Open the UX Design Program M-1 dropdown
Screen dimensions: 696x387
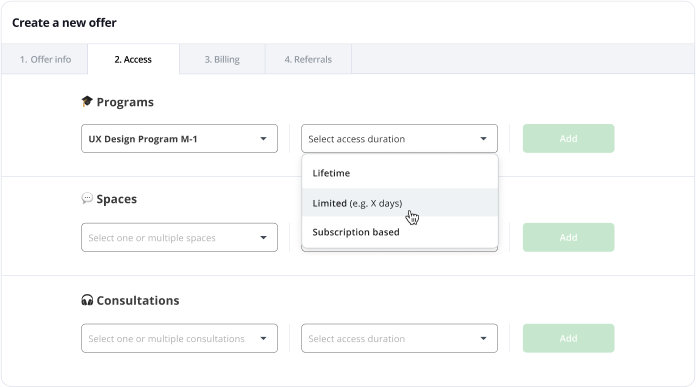click(x=179, y=139)
